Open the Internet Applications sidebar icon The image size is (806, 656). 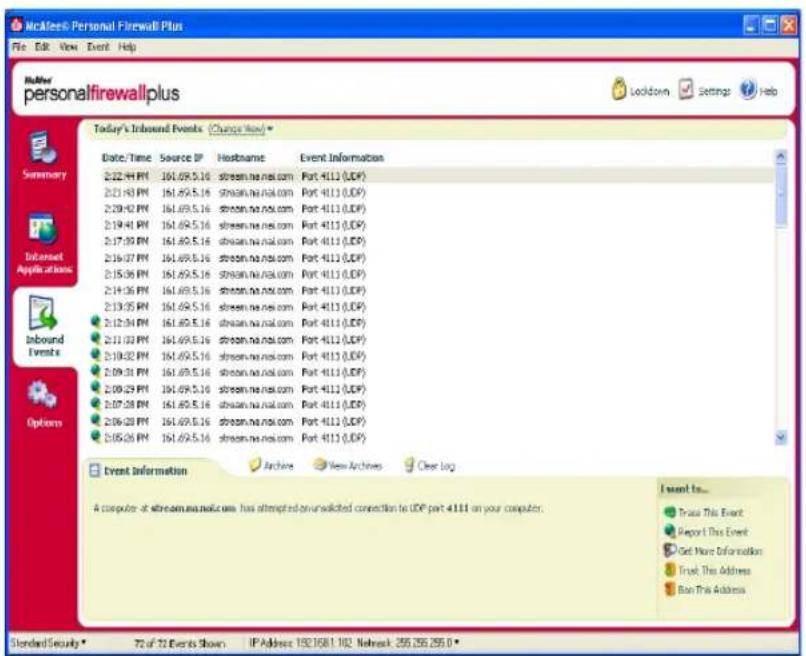click(44, 229)
